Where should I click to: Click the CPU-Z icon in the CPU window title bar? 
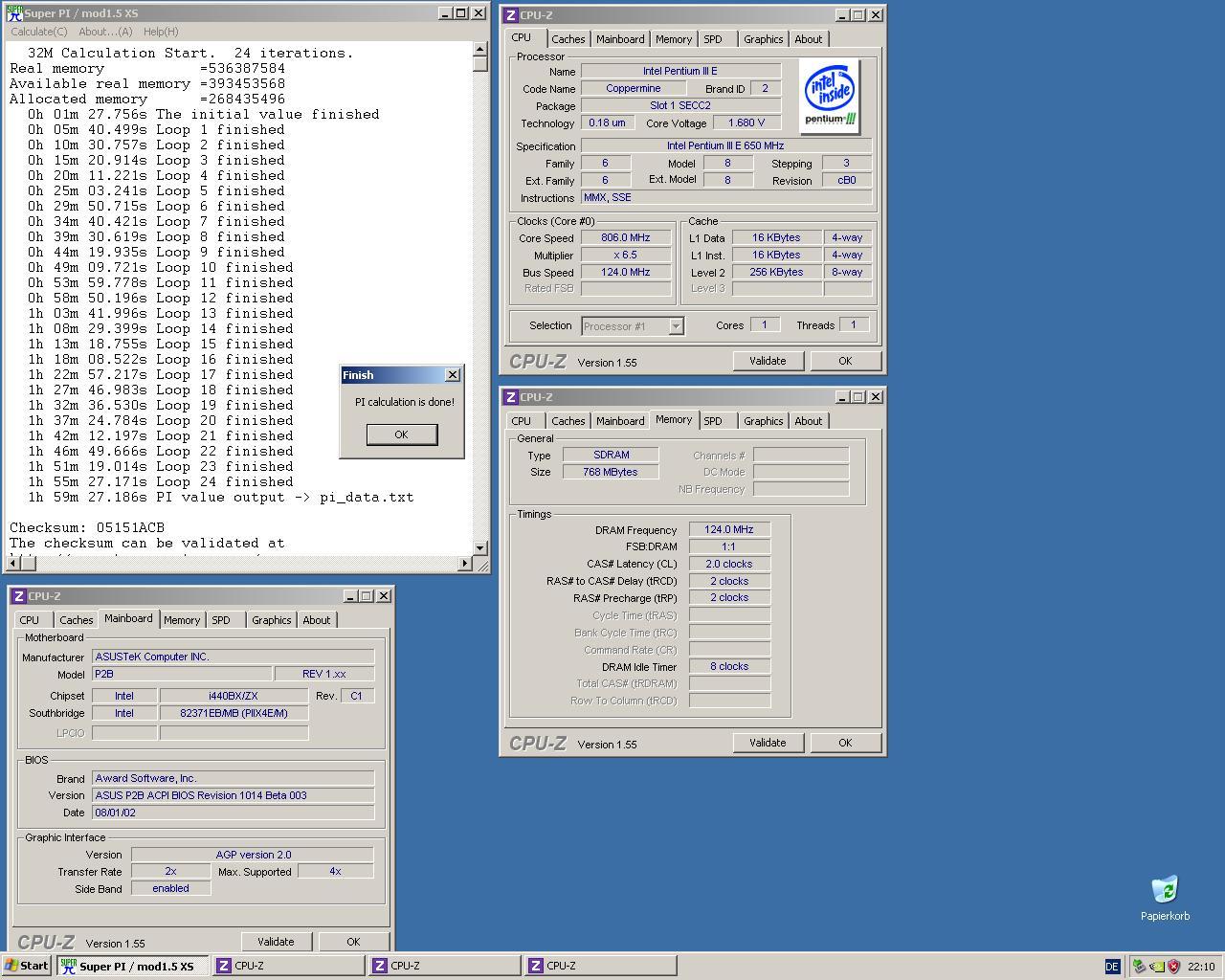[x=511, y=15]
